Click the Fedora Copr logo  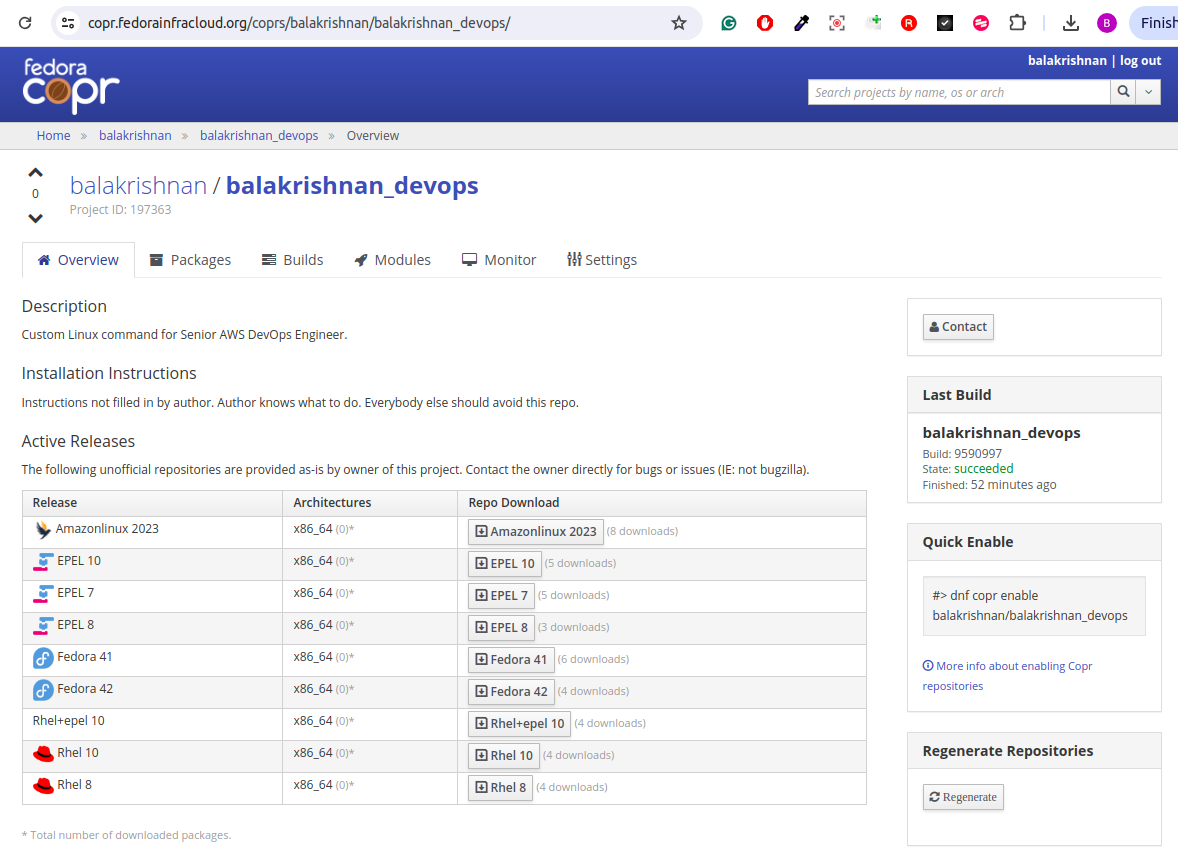[71, 86]
